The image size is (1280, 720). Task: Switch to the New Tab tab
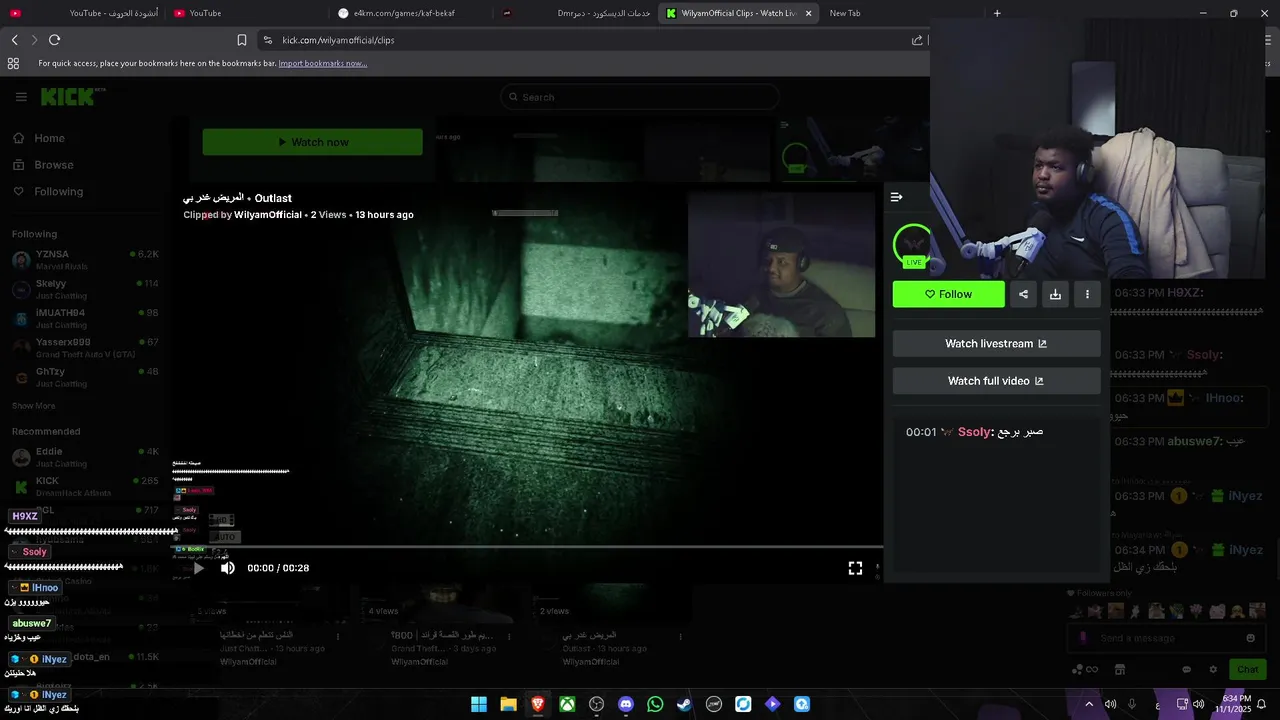point(845,13)
